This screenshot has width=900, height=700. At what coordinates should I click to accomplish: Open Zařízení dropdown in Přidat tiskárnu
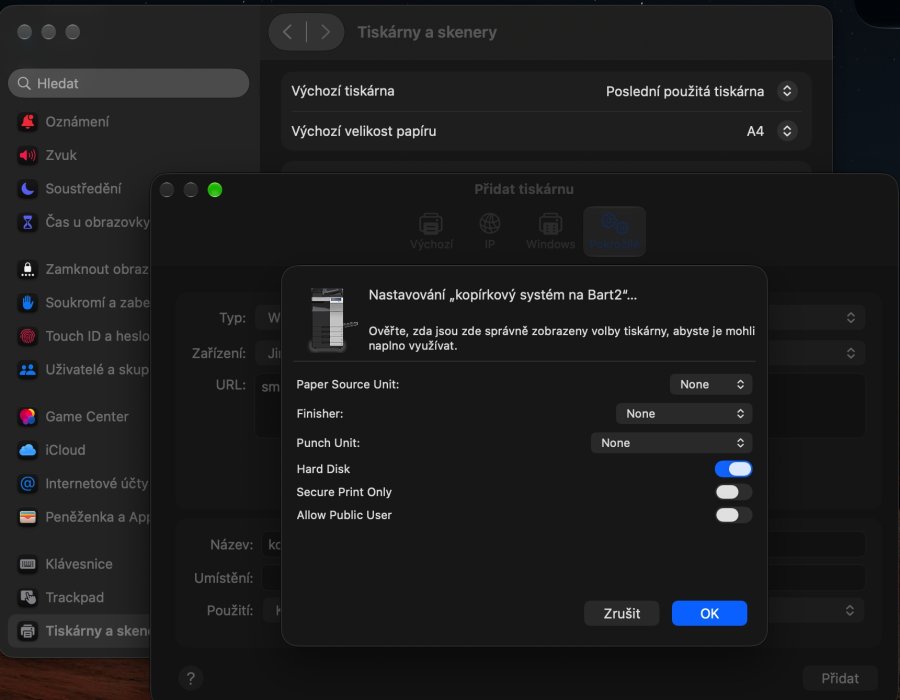point(850,353)
